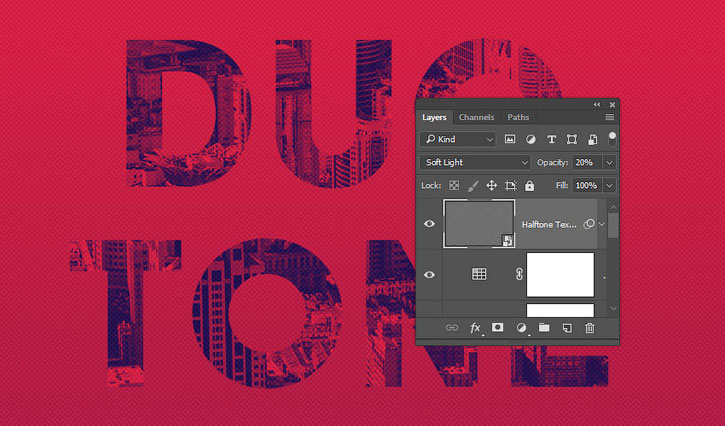Add a layer mask
Viewport: 725px width, 426px height.
tap(498, 327)
